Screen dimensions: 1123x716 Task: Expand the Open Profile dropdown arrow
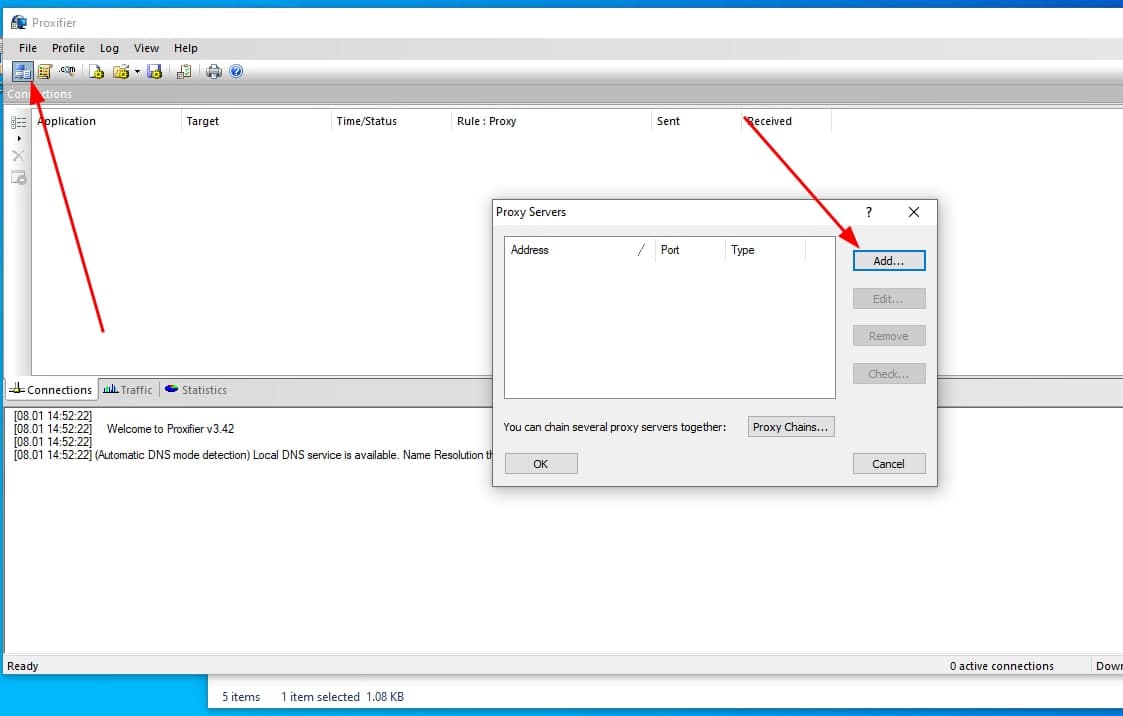[136, 71]
